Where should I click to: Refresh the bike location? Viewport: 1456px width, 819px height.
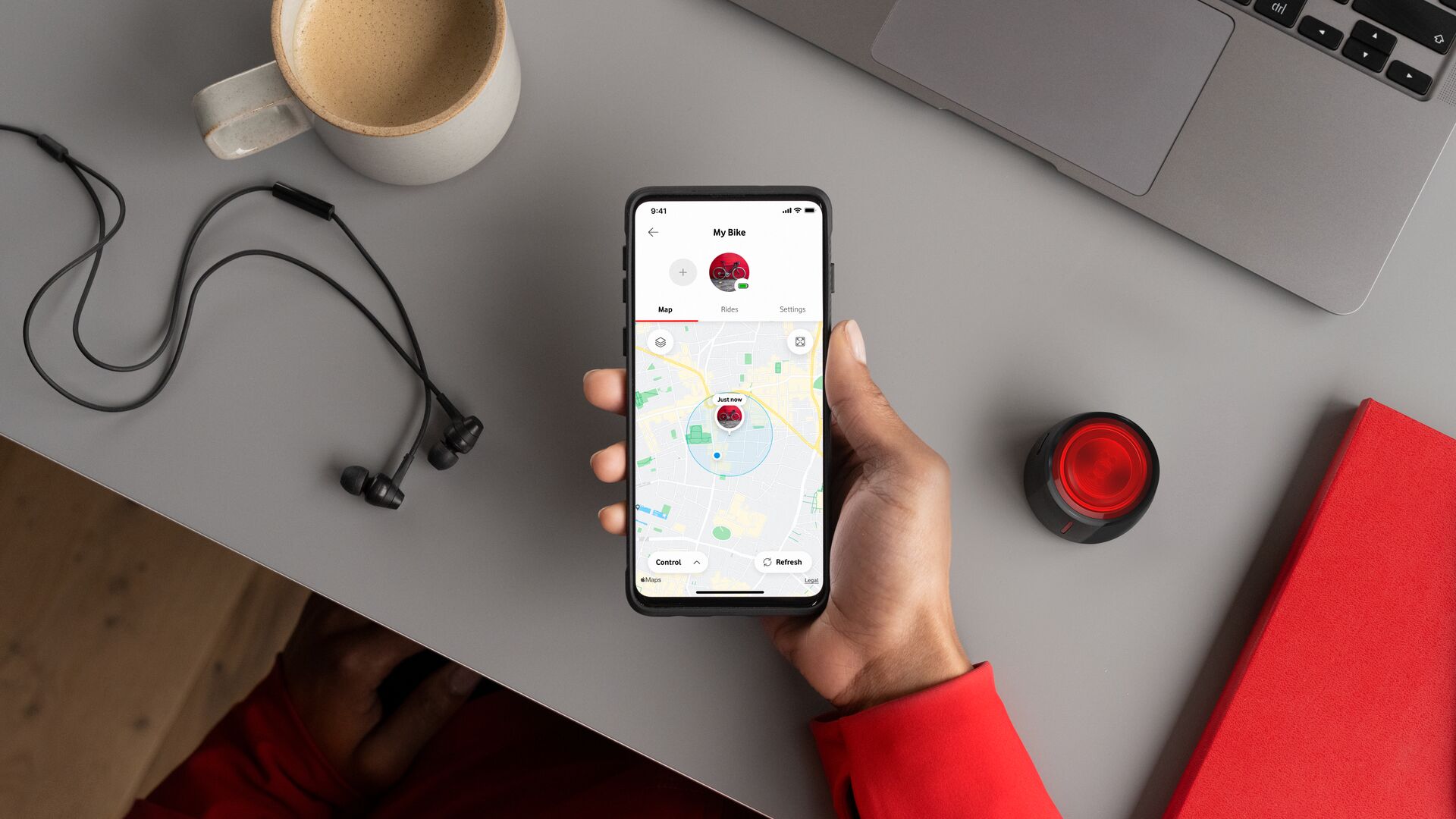click(x=783, y=562)
